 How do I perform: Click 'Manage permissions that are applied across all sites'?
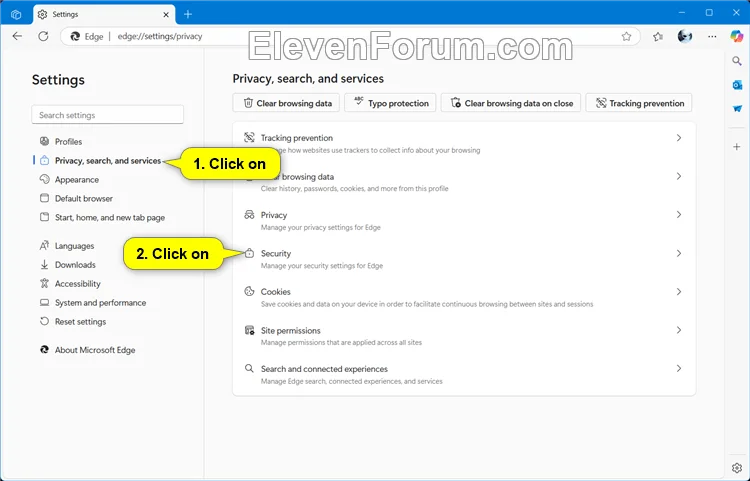tap(341, 342)
